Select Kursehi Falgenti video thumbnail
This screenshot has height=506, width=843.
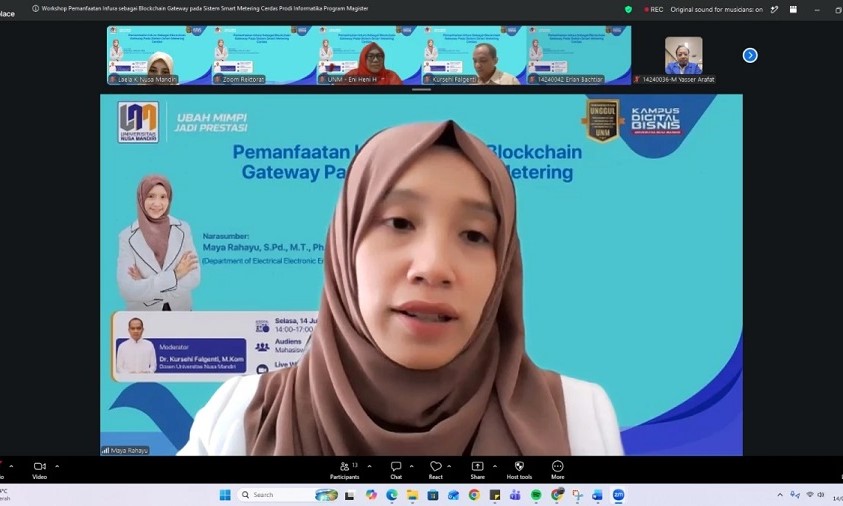tap(474, 55)
